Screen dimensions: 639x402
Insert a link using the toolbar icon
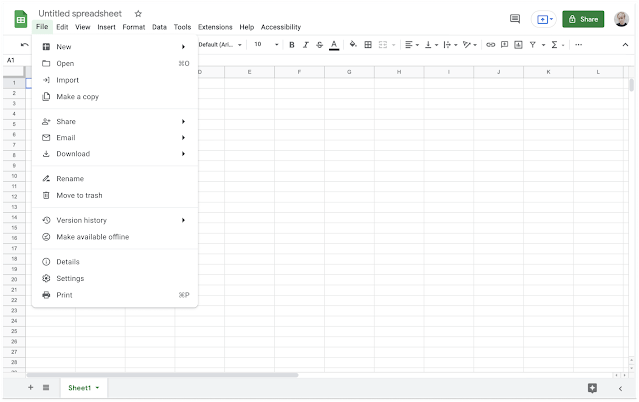coord(491,45)
